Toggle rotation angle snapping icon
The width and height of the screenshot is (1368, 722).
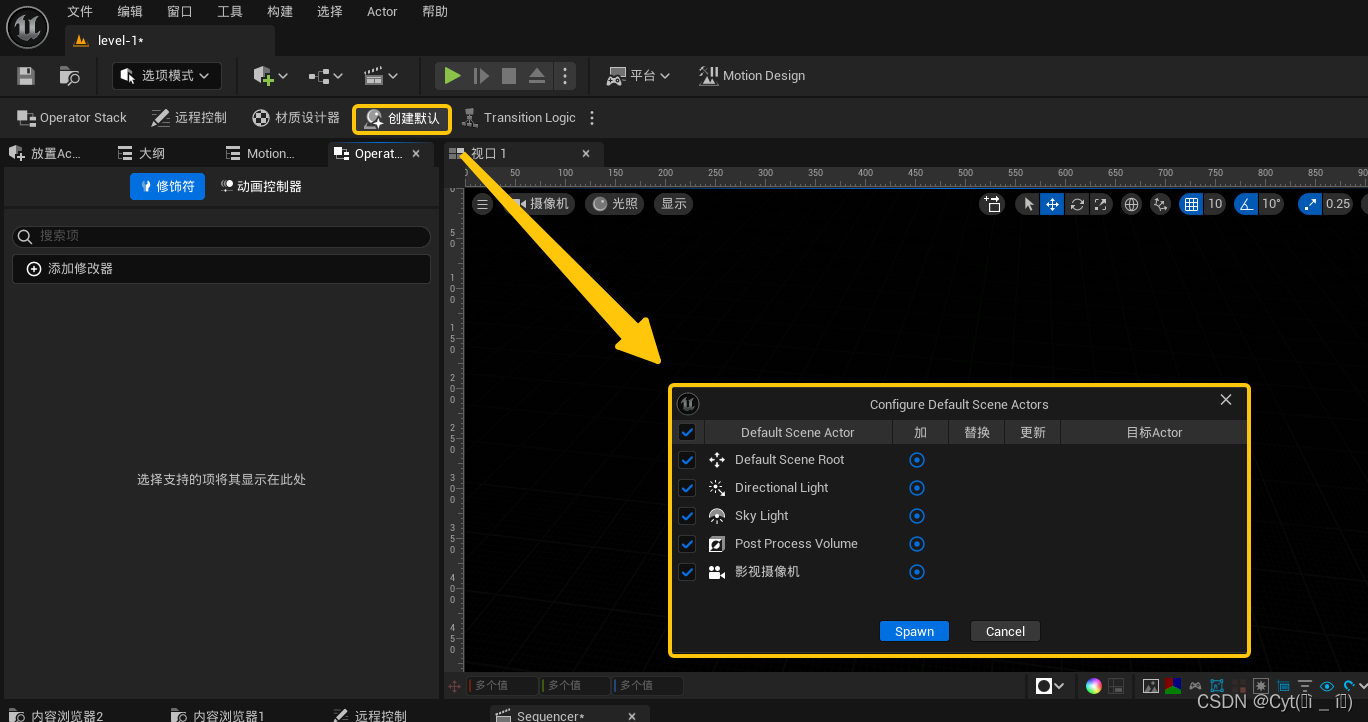point(1246,204)
